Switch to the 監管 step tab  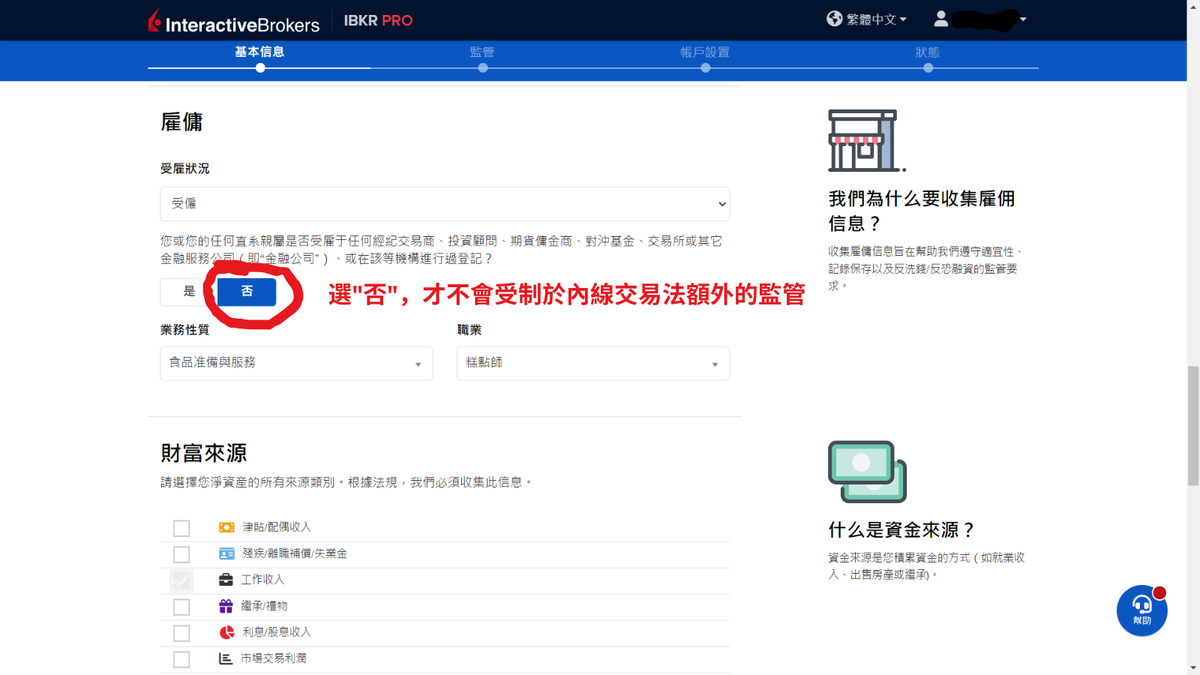(x=482, y=52)
